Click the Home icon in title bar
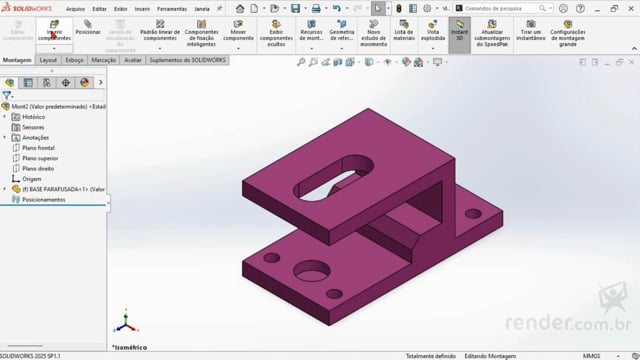Screen dimensions: 640x360 pos(240,8)
